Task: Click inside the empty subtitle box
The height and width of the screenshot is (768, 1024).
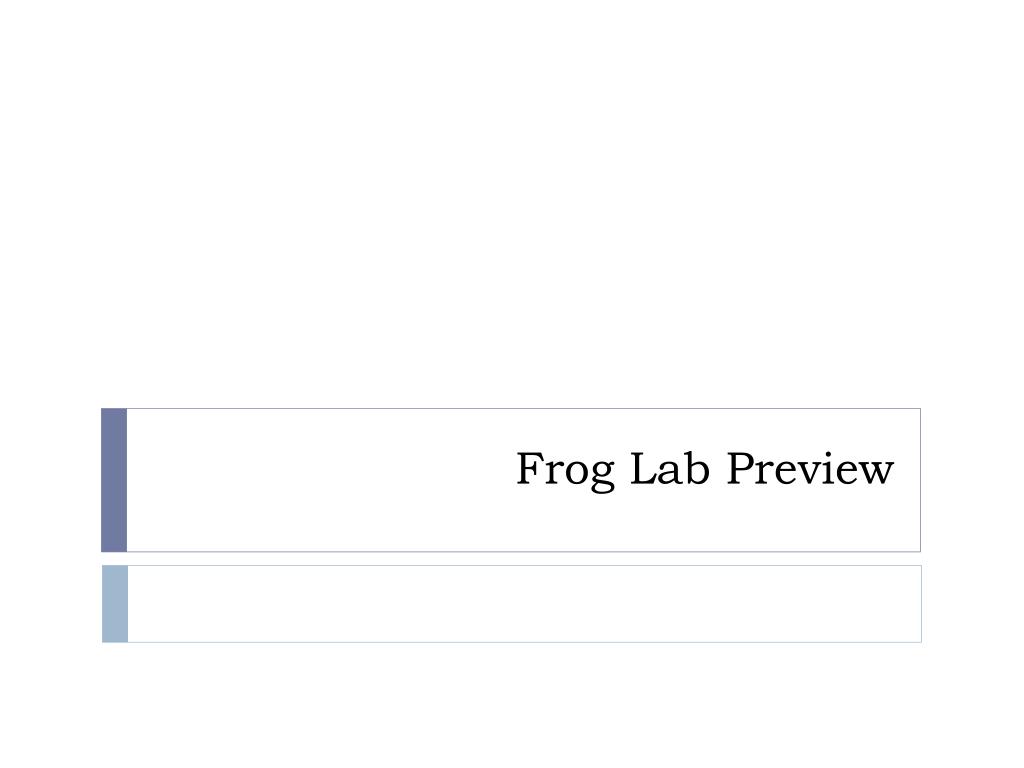Action: click(x=524, y=604)
